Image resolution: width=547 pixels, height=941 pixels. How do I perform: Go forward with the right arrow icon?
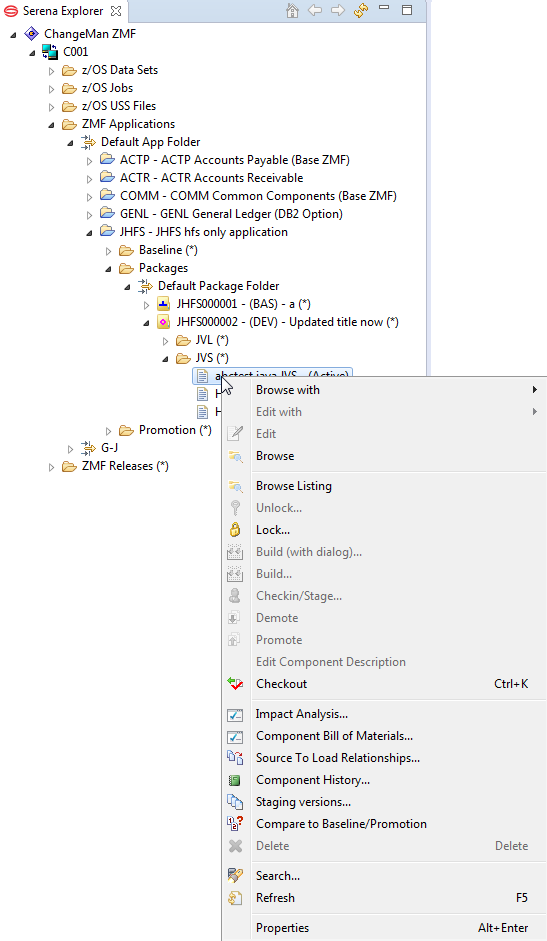tap(338, 10)
